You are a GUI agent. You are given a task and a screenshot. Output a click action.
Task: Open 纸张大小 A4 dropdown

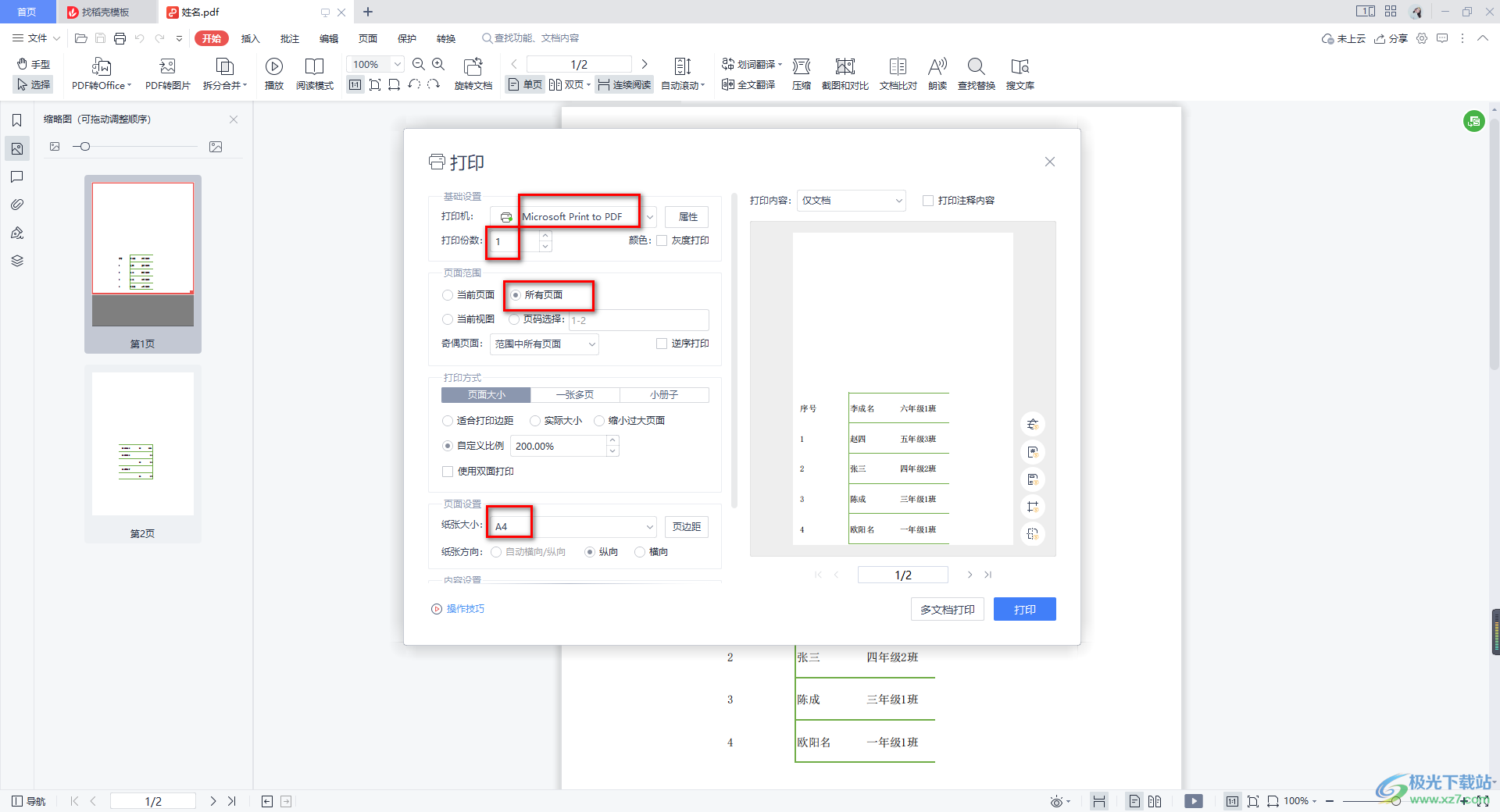[572, 527]
